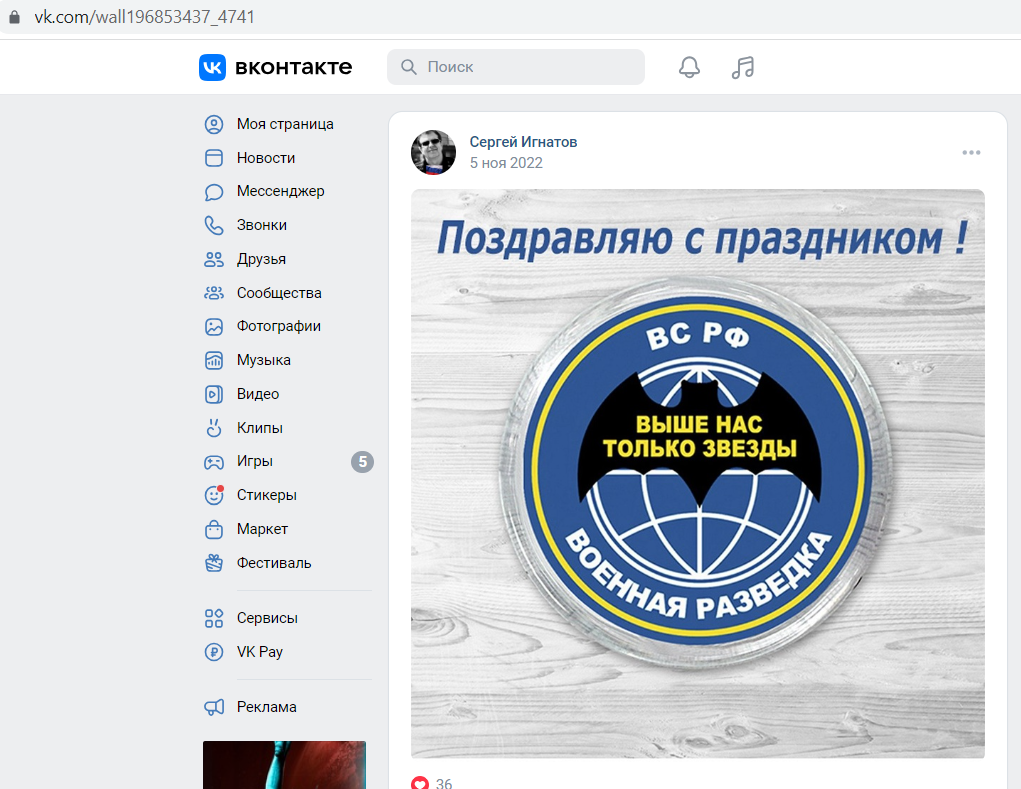Click the Новости feed icon
The height and width of the screenshot is (789, 1021).
pos(214,158)
